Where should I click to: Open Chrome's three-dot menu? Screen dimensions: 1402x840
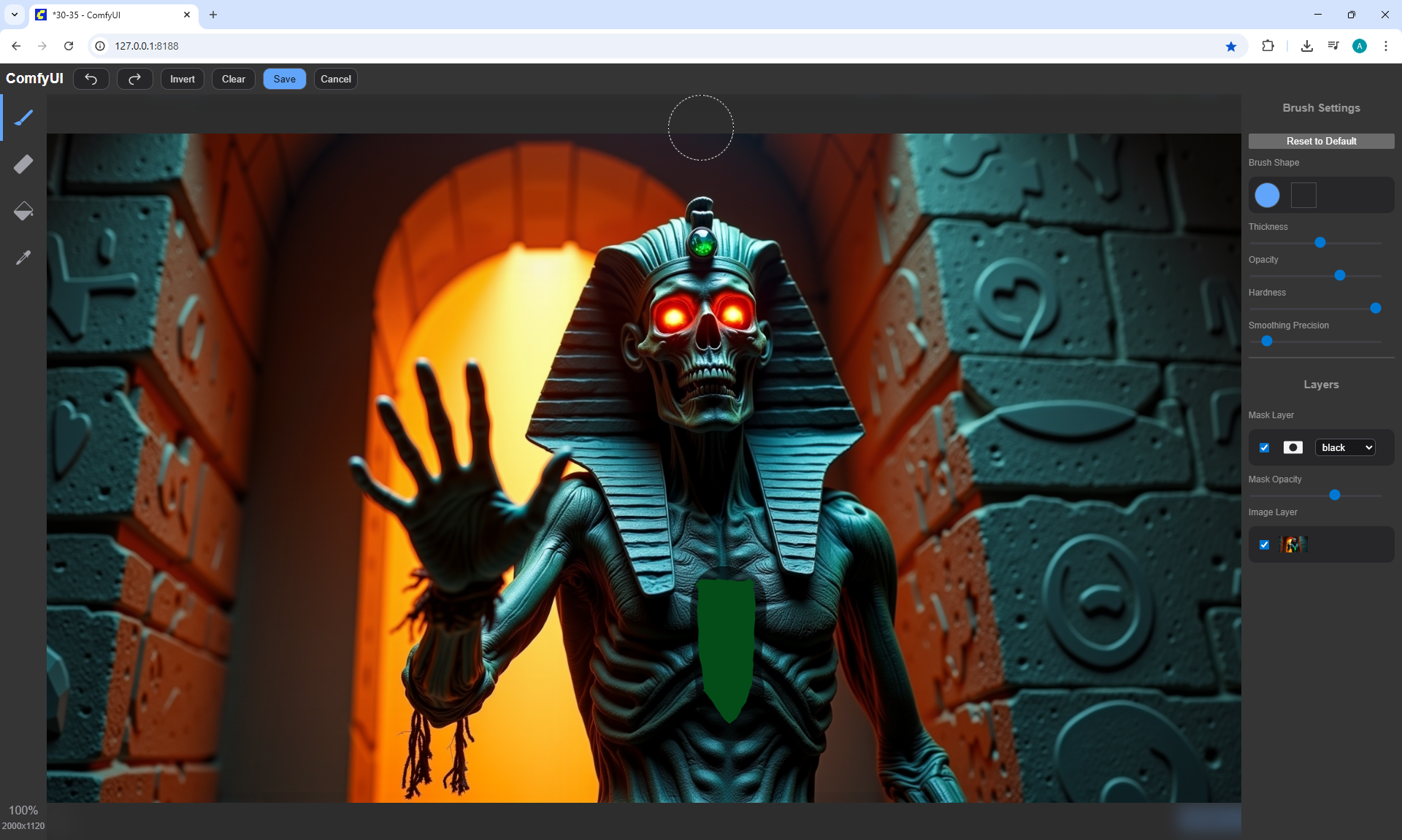pyautogui.click(x=1385, y=46)
